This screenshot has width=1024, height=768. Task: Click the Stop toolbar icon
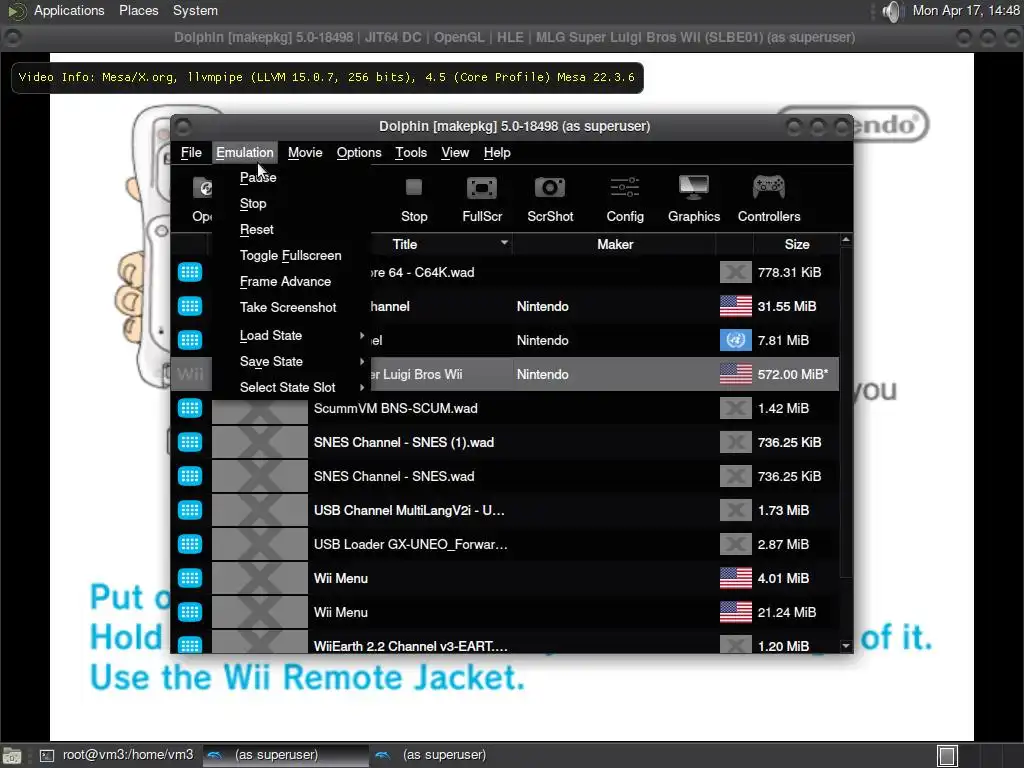point(413,199)
